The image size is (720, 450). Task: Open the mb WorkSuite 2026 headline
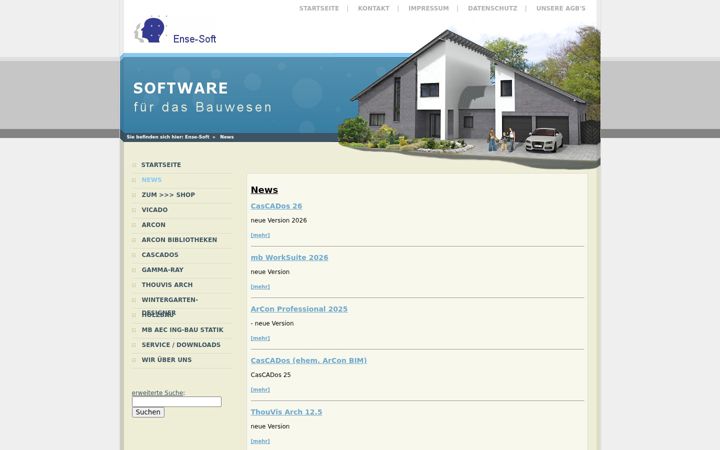coord(289,258)
